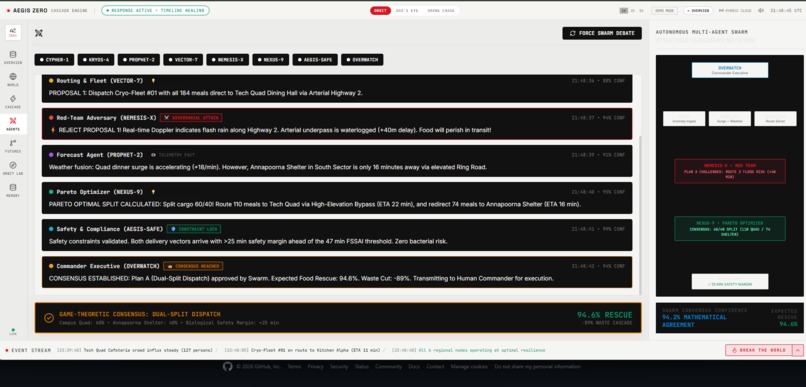Click the Break The World button
This screenshot has height=387, width=806.
759,350
